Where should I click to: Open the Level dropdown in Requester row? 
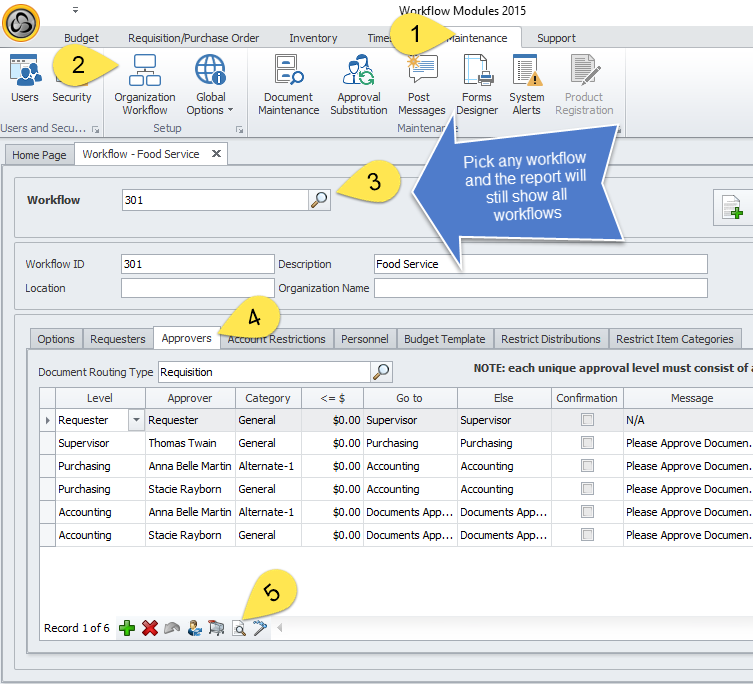(137, 420)
